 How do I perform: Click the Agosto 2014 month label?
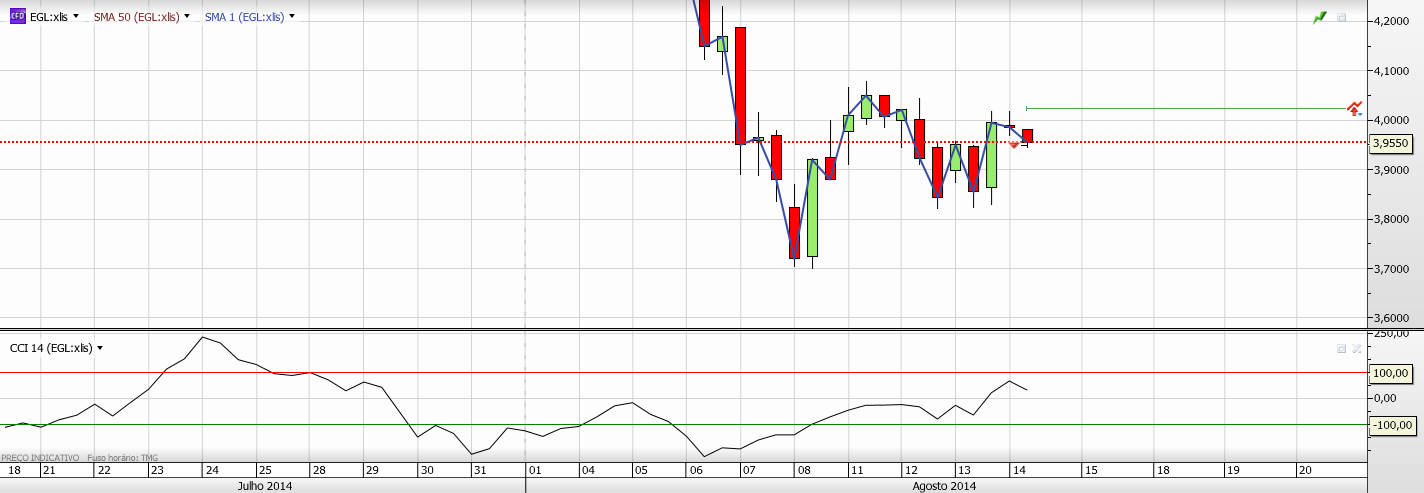(x=944, y=486)
